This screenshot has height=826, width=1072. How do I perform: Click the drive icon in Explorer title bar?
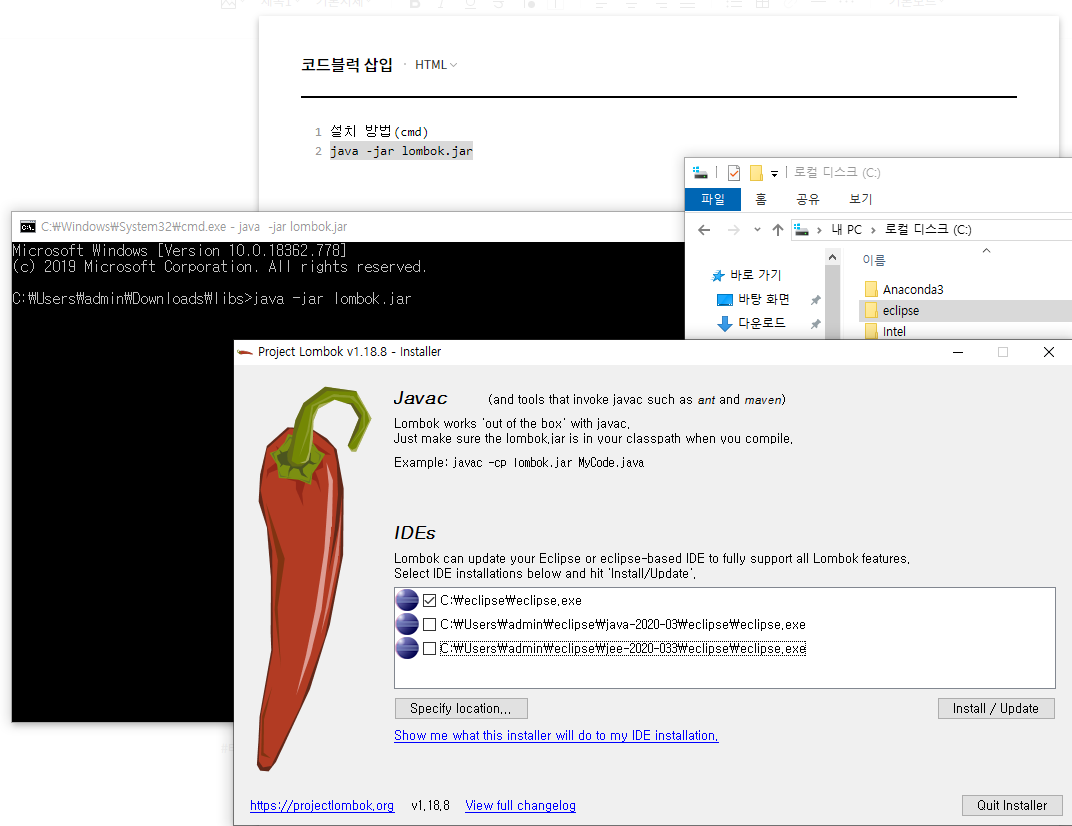(700, 172)
